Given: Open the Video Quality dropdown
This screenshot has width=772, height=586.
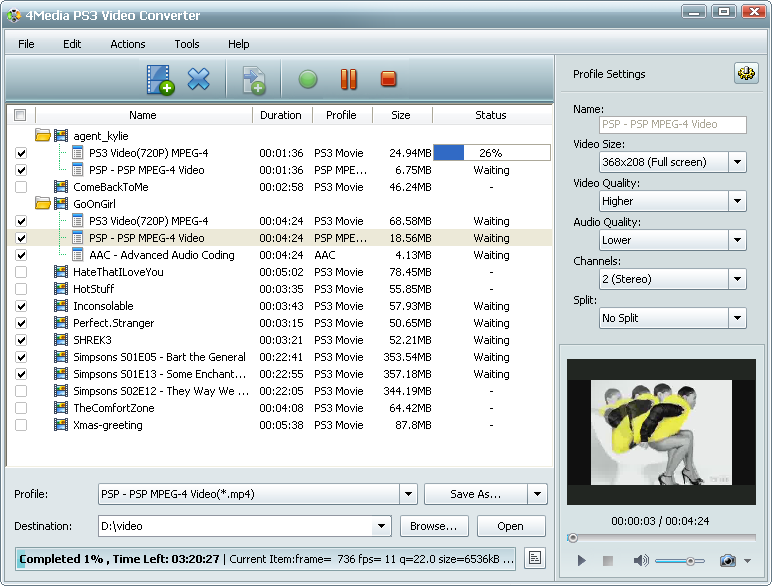Looking at the screenshot, I should coord(737,200).
